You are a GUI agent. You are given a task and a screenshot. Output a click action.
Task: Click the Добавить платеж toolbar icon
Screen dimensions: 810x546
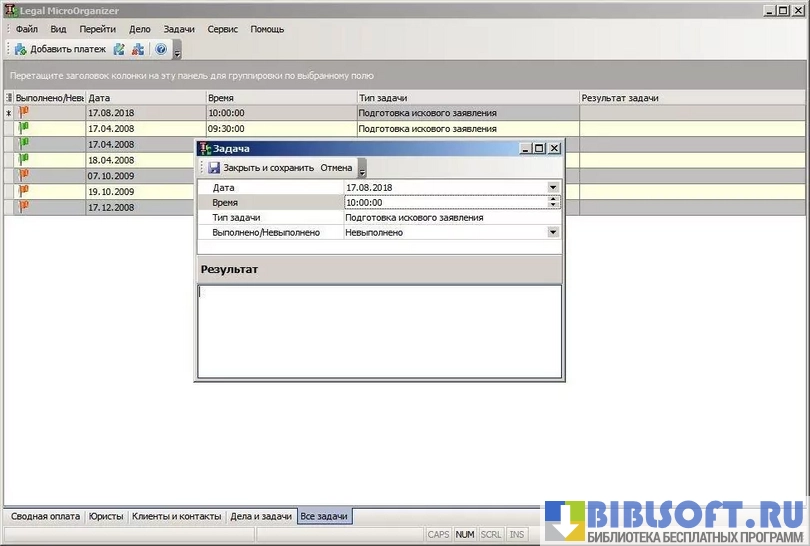20,49
